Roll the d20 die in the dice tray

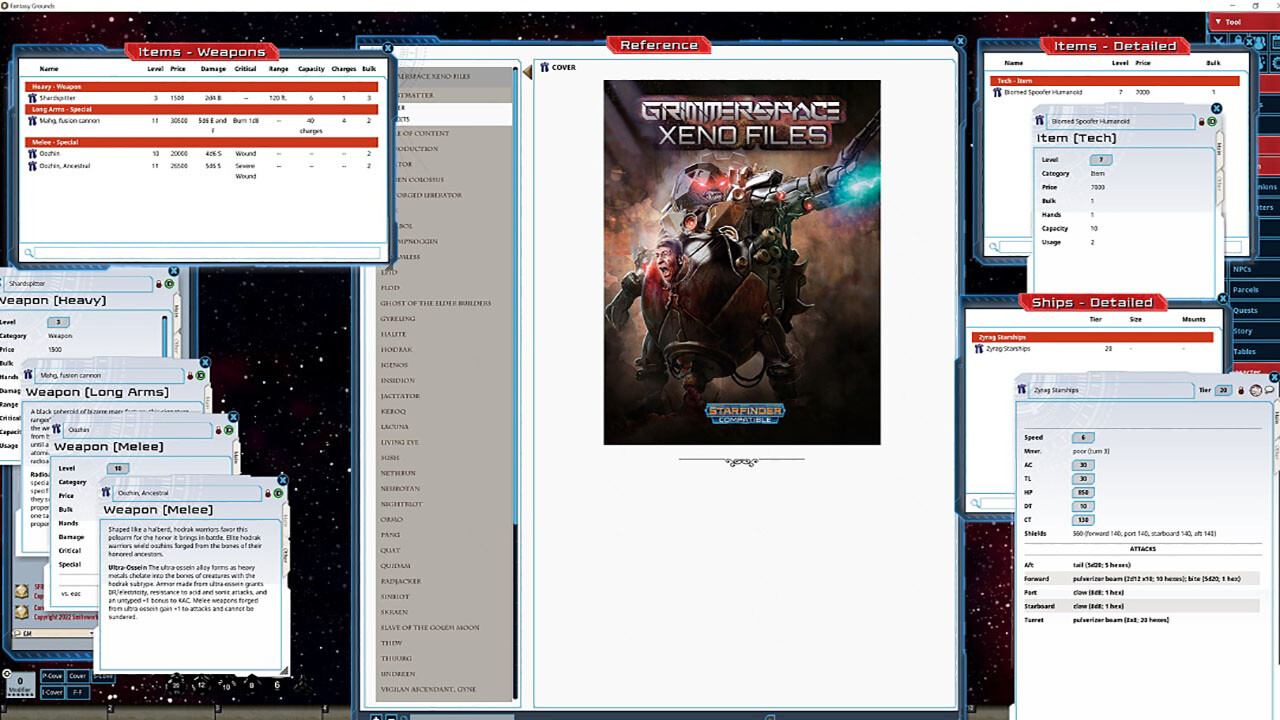click(x=176, y=684)
